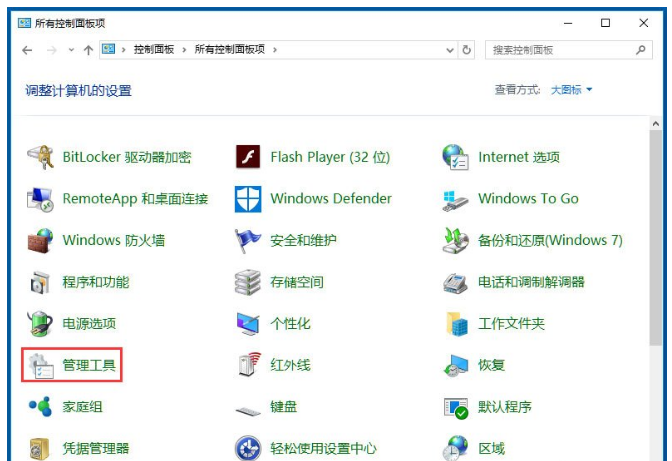The height and width of the screenshot is (461, 672).
Task: Open the BitLocker 驱动器加密 icon
Action: pyautogui.click(x=40, y=157)
